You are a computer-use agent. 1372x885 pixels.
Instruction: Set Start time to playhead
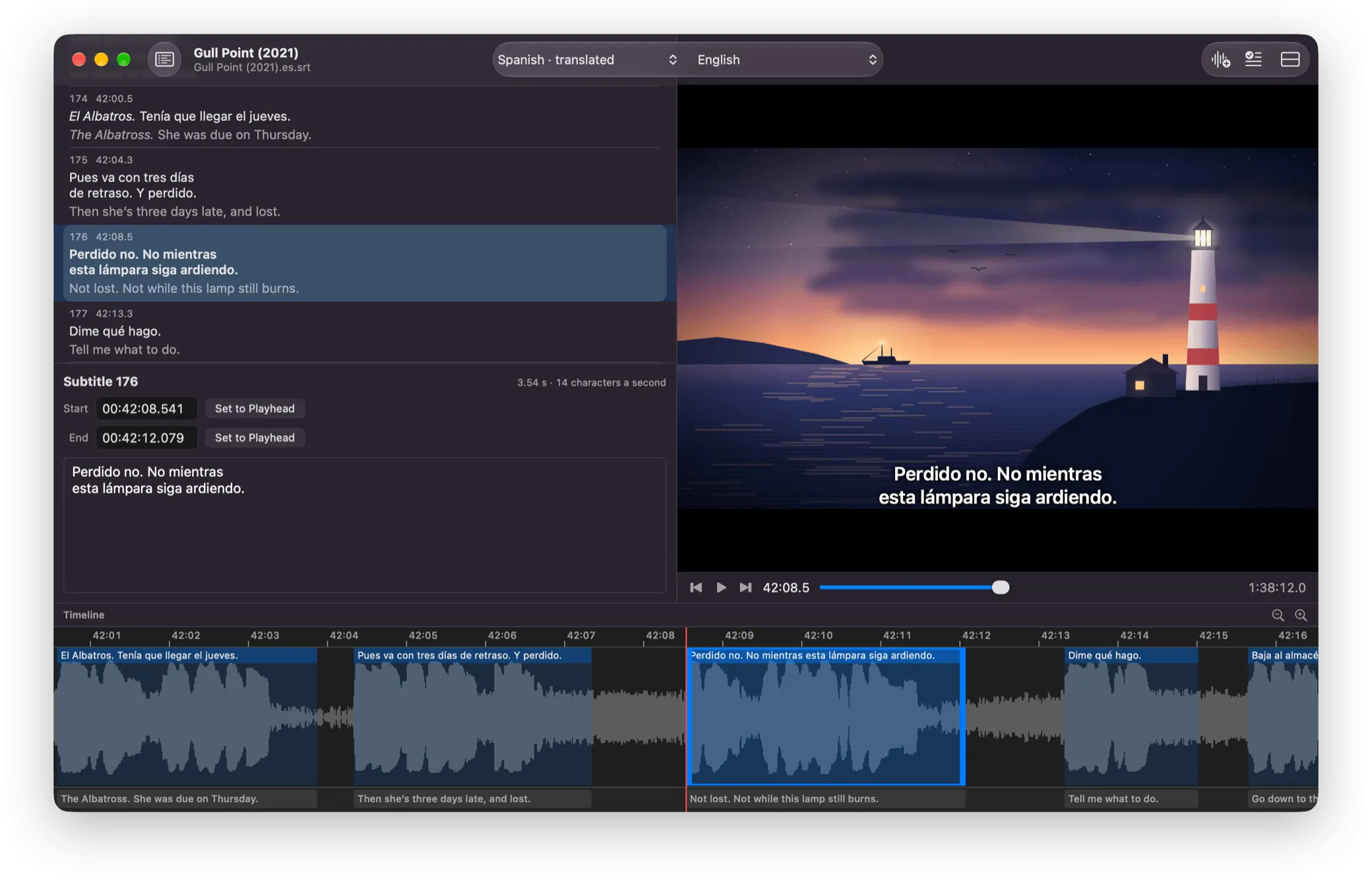pos(255,409)
